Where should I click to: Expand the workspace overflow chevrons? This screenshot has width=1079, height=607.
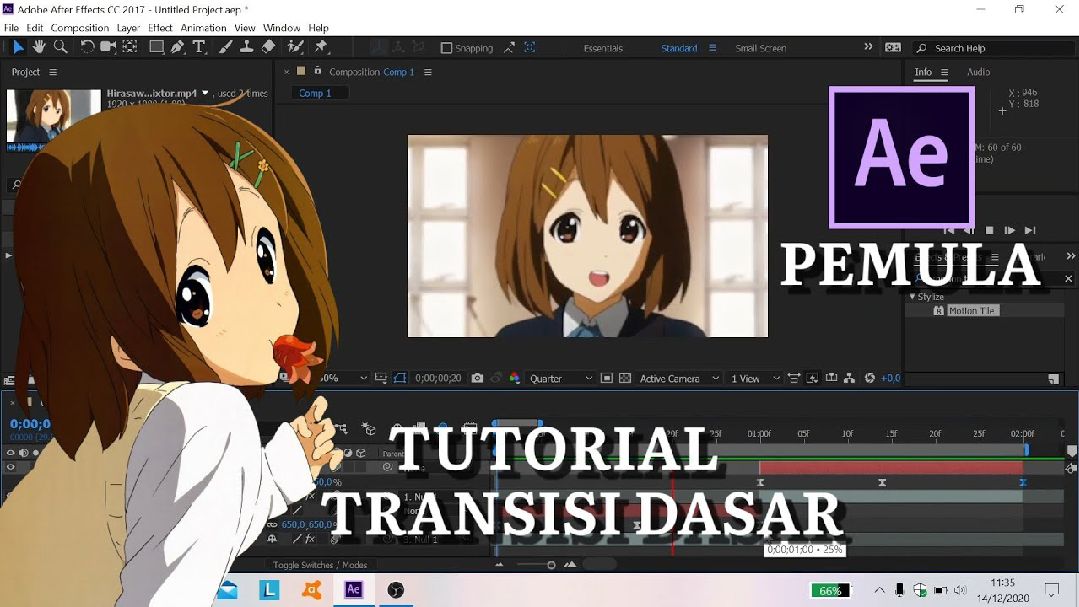pyautogui.click(x=868, y=47)
